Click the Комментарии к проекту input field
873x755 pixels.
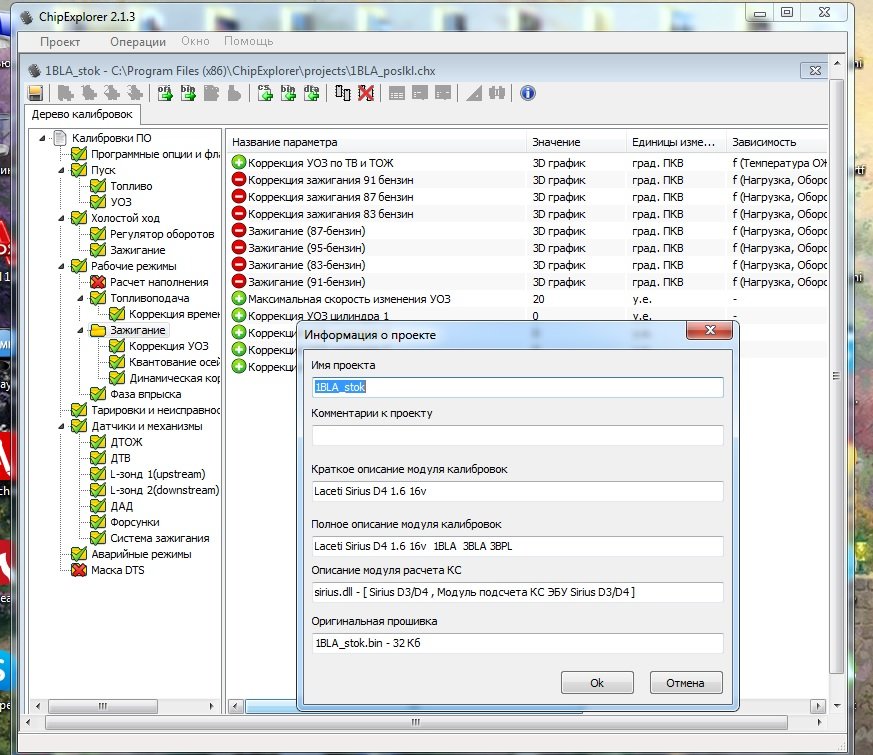click(517, 435)
